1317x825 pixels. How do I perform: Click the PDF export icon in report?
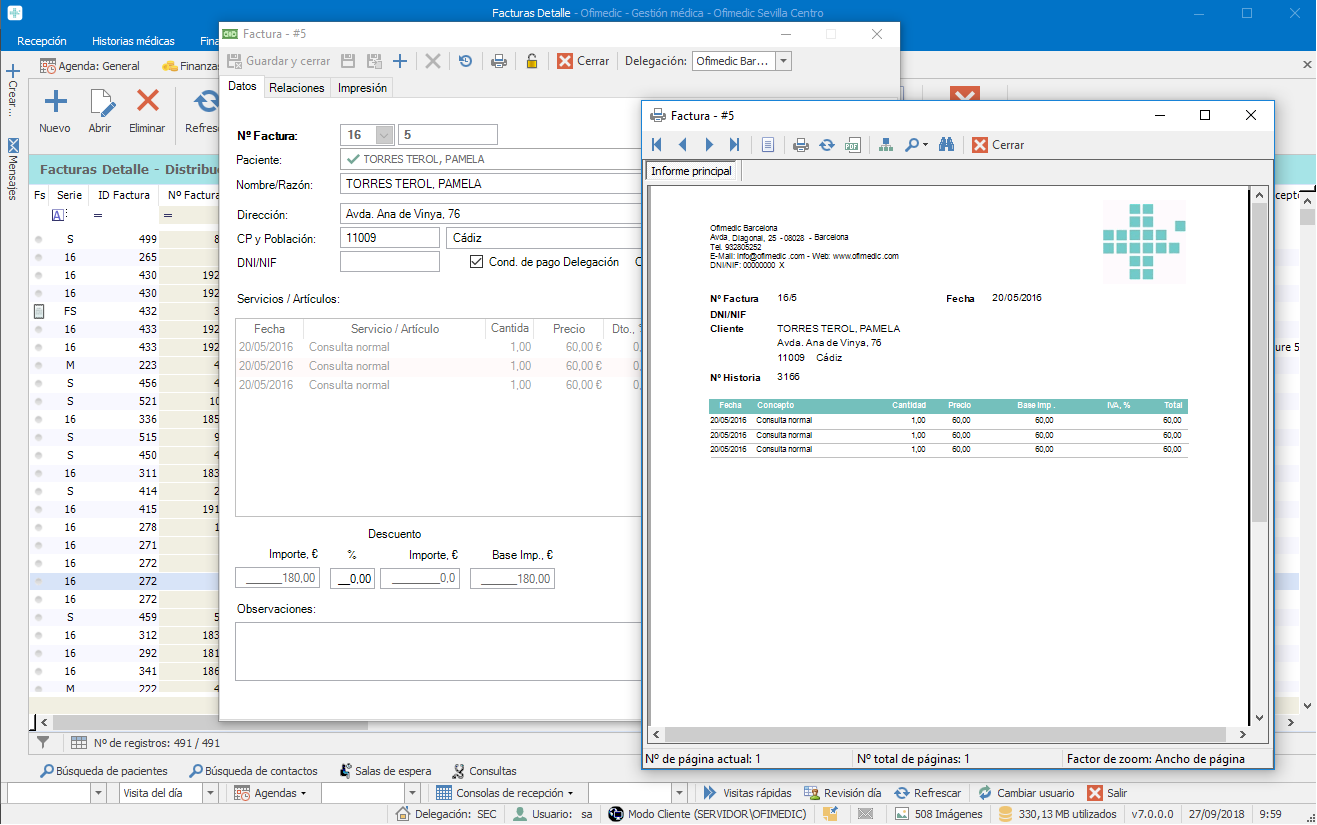point(853,145)
